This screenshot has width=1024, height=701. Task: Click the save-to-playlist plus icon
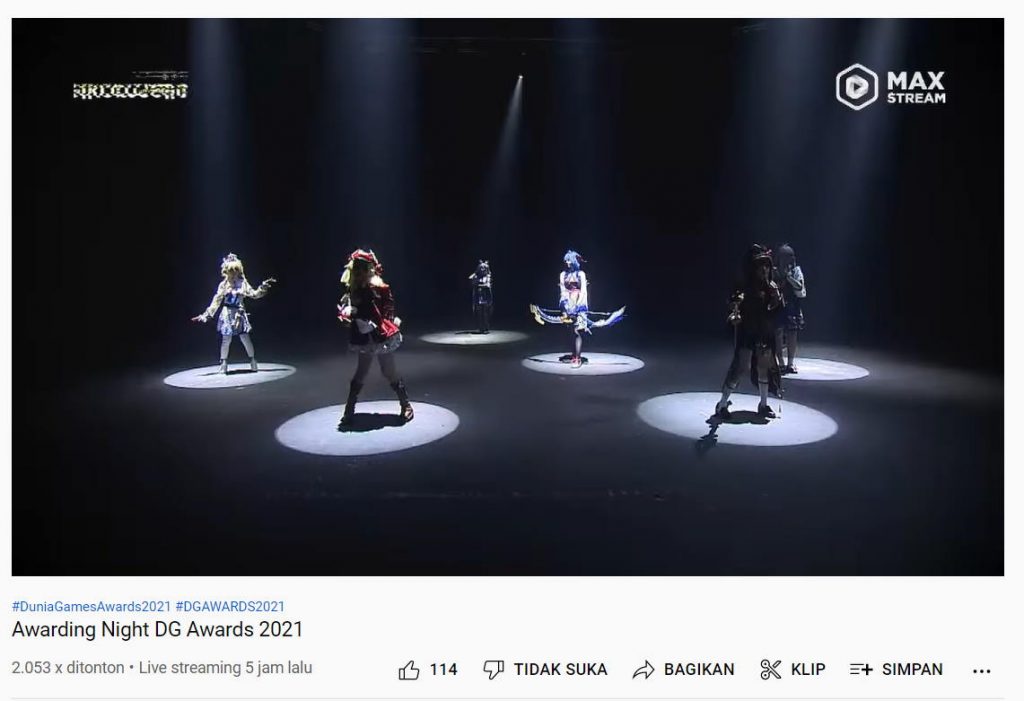(861, 670)
